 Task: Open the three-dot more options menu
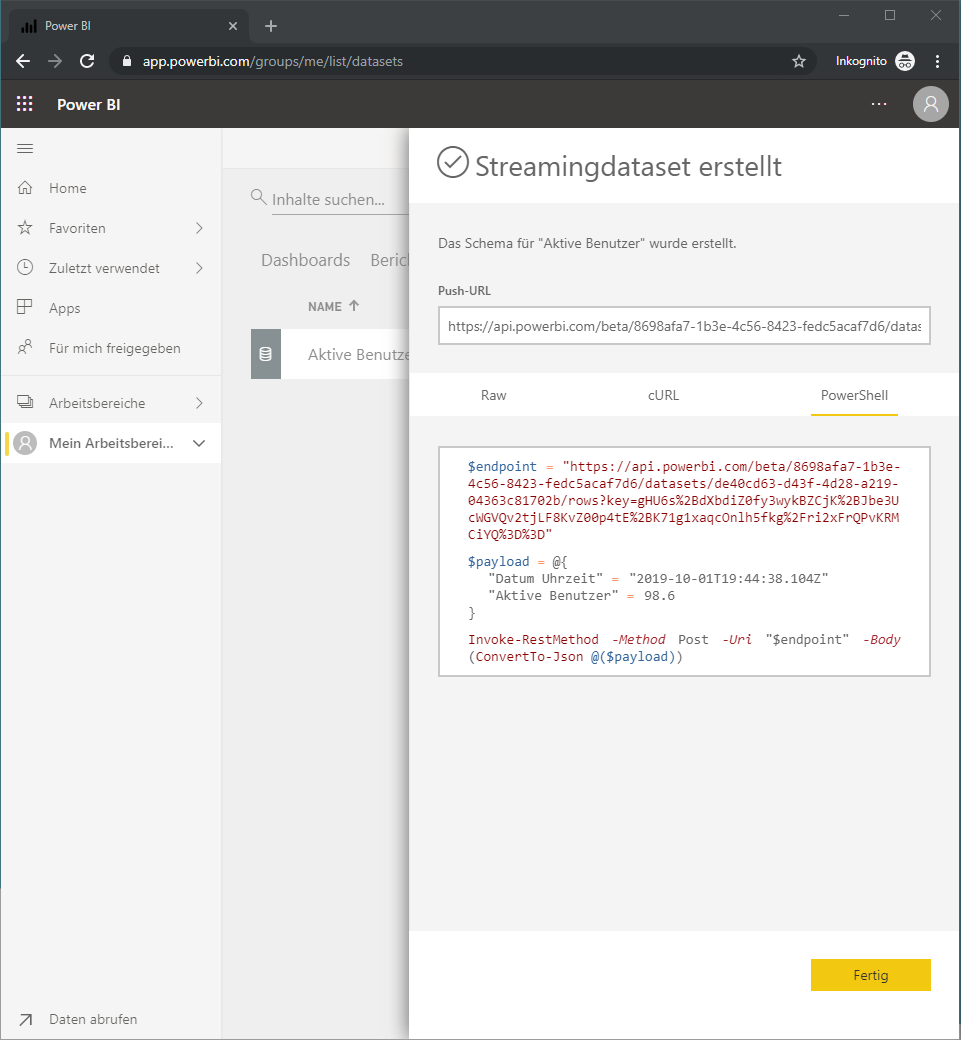click(879, 104)
